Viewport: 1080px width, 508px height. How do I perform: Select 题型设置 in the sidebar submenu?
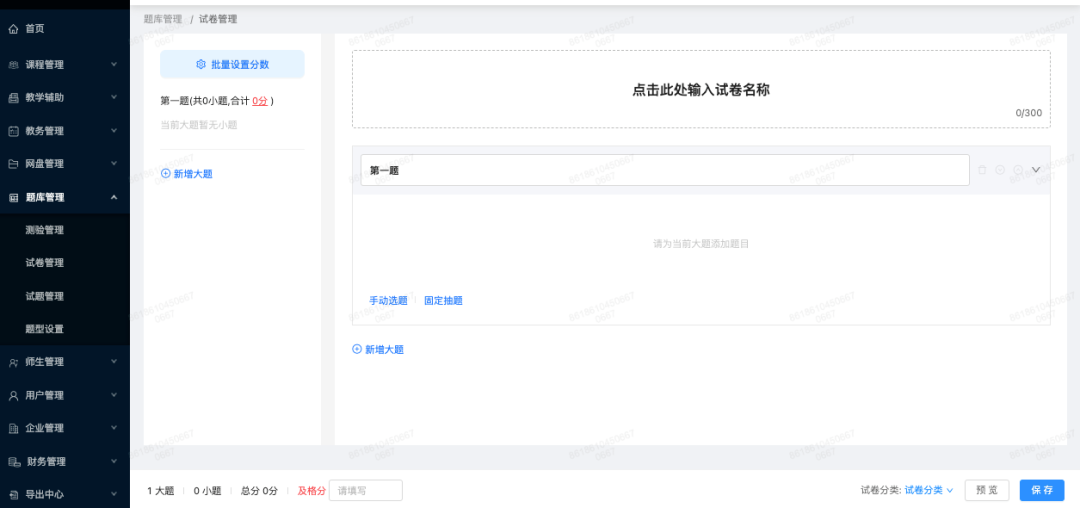click(45, 329)
